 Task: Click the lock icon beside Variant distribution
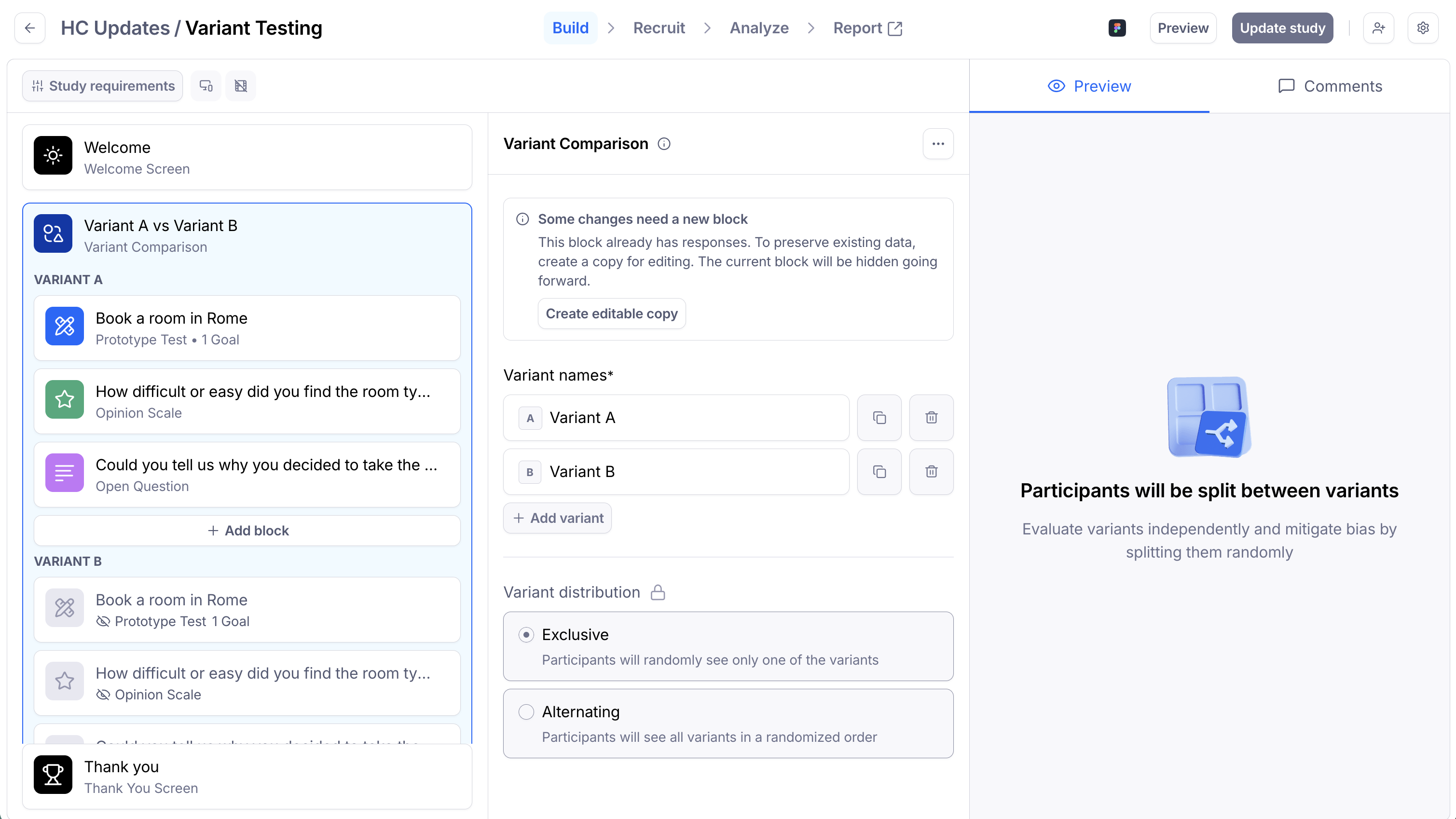click(658, 592)
